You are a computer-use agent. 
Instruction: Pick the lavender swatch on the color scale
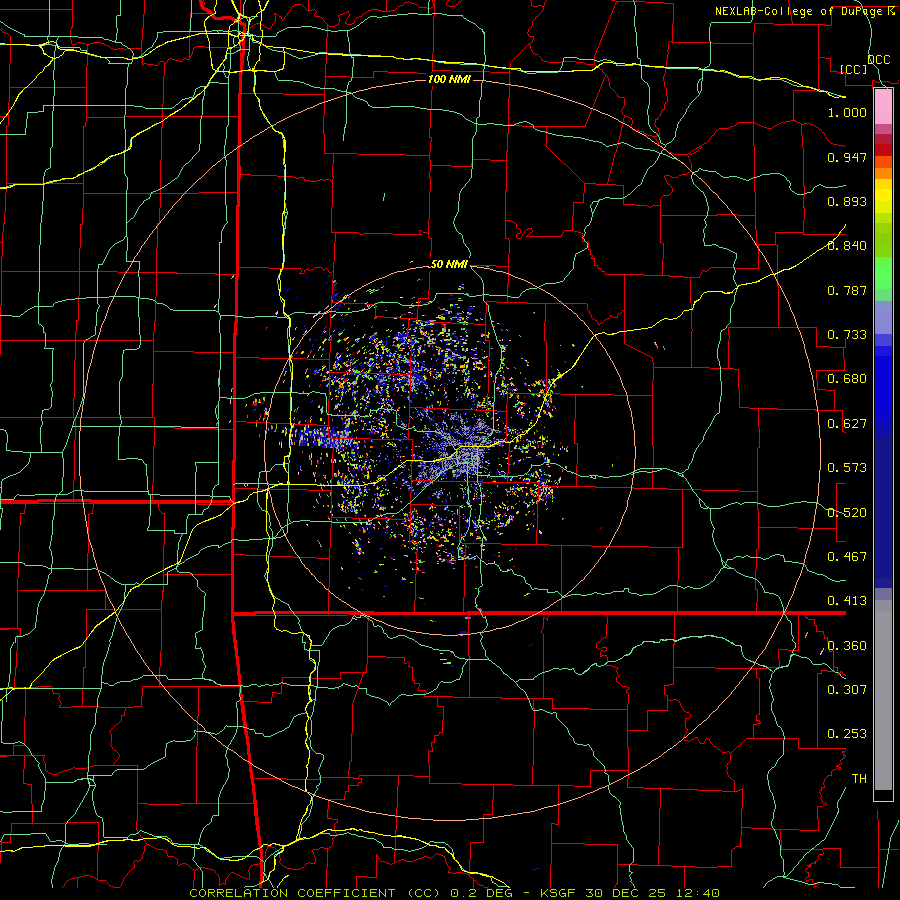pos(883,318)
